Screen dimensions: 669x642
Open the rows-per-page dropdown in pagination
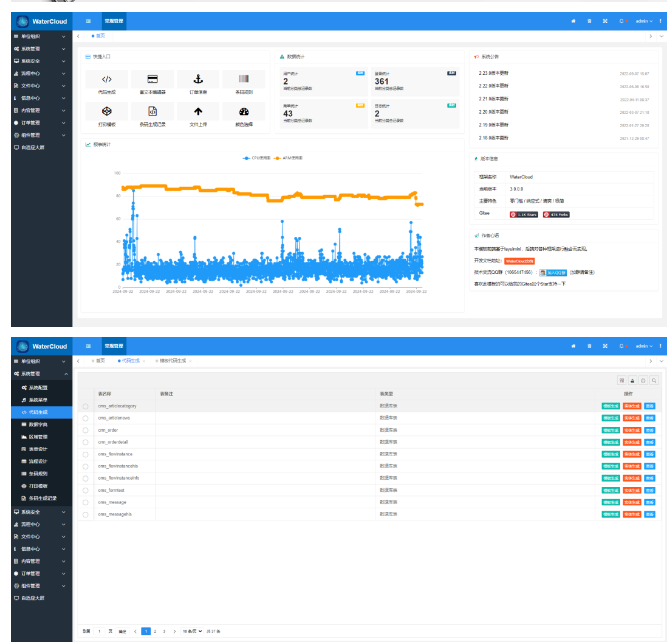click(x=192, y=631)
